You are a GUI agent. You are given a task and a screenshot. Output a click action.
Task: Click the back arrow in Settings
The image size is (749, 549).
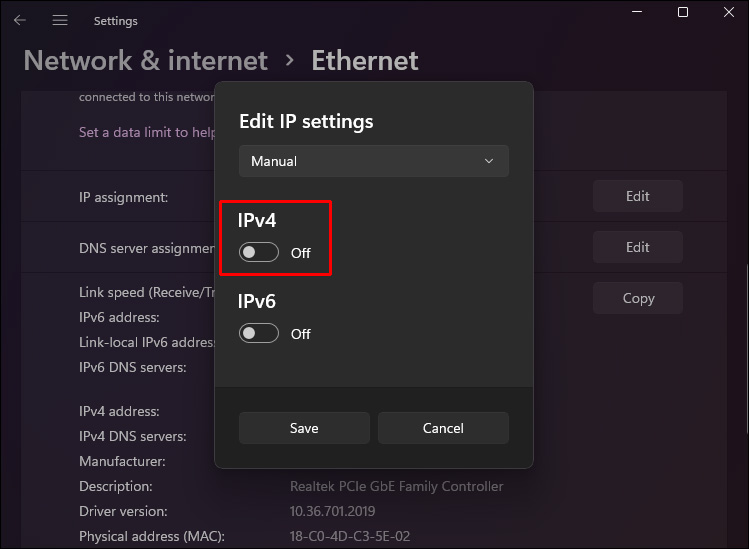point(19,20)
